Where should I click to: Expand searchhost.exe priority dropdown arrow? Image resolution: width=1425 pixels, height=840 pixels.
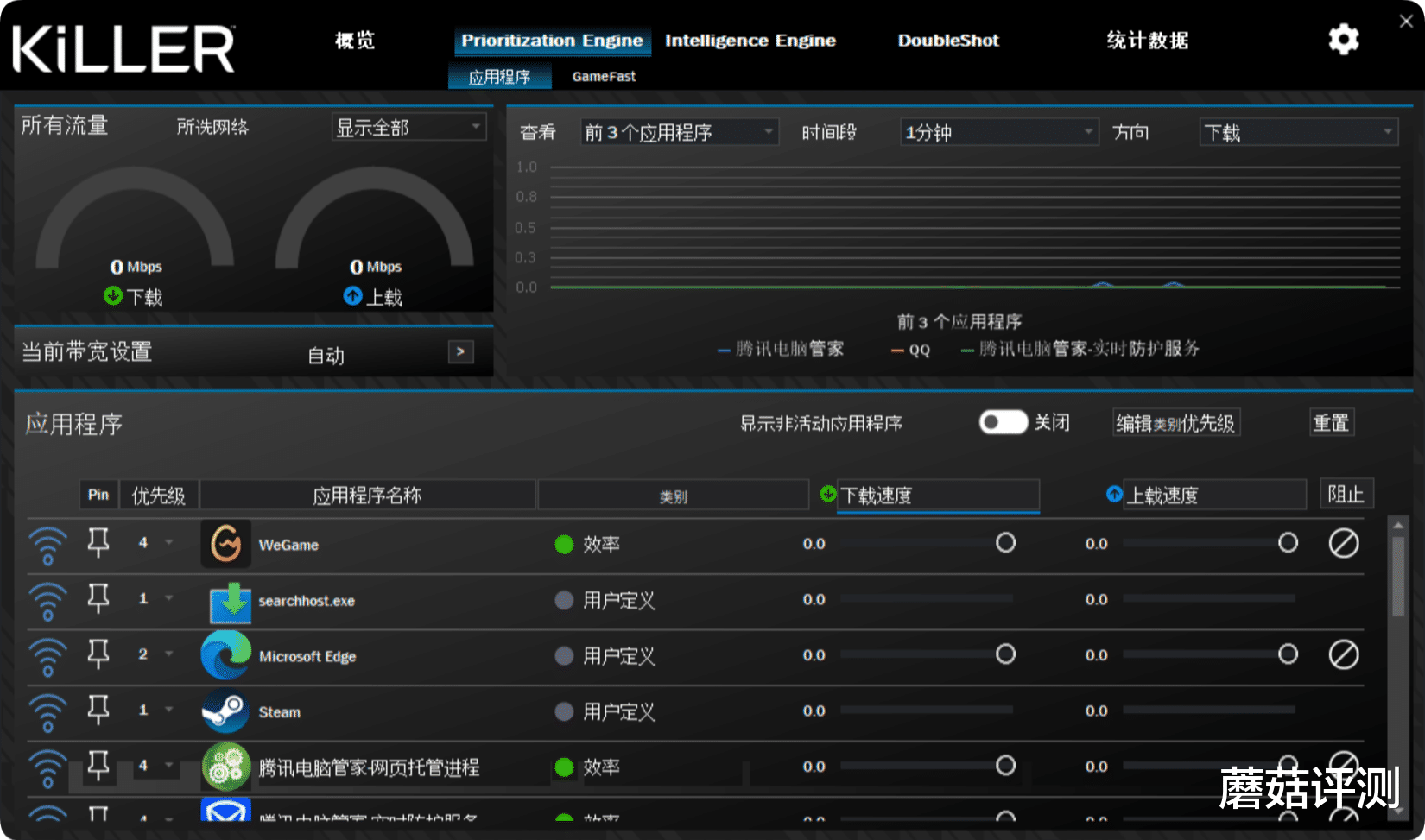(169, 598)
